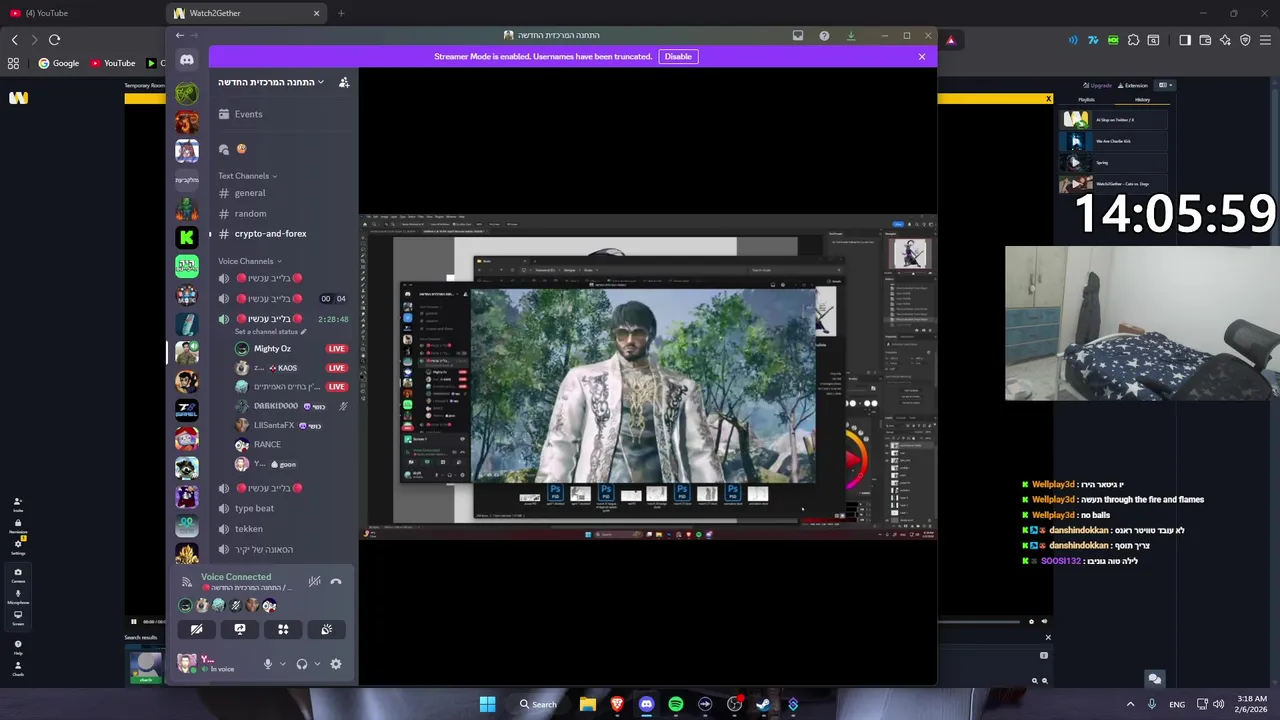Open the soundboard button
Screen dimensions: 1280x720
[326, 629]
